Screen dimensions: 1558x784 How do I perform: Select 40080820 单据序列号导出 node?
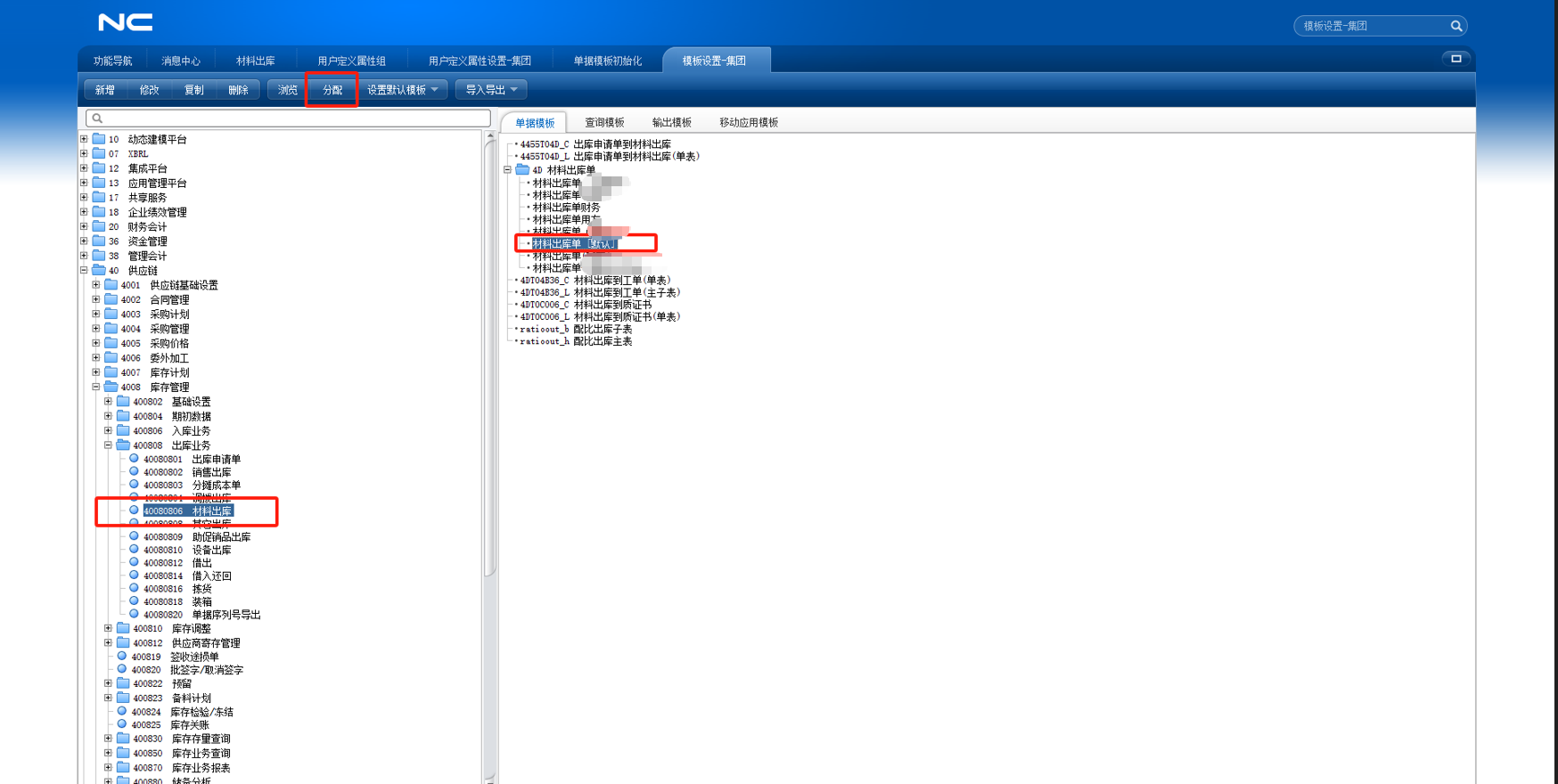click(x=202, y=615)
